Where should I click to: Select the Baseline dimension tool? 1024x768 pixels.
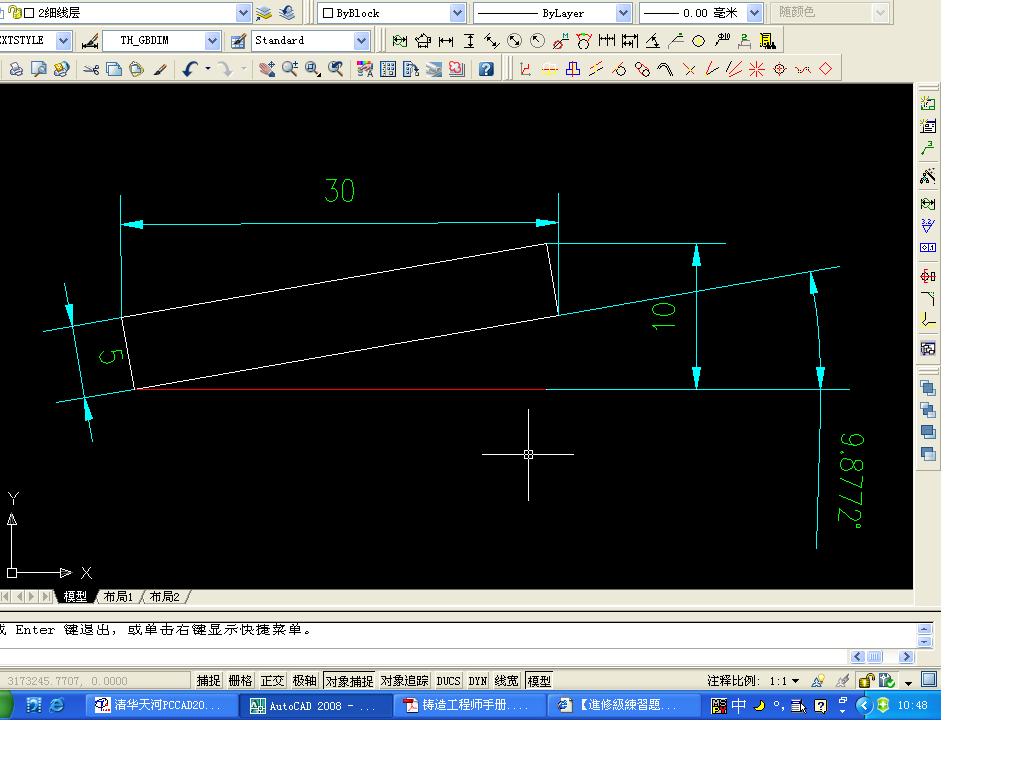(x=630, y=41)
